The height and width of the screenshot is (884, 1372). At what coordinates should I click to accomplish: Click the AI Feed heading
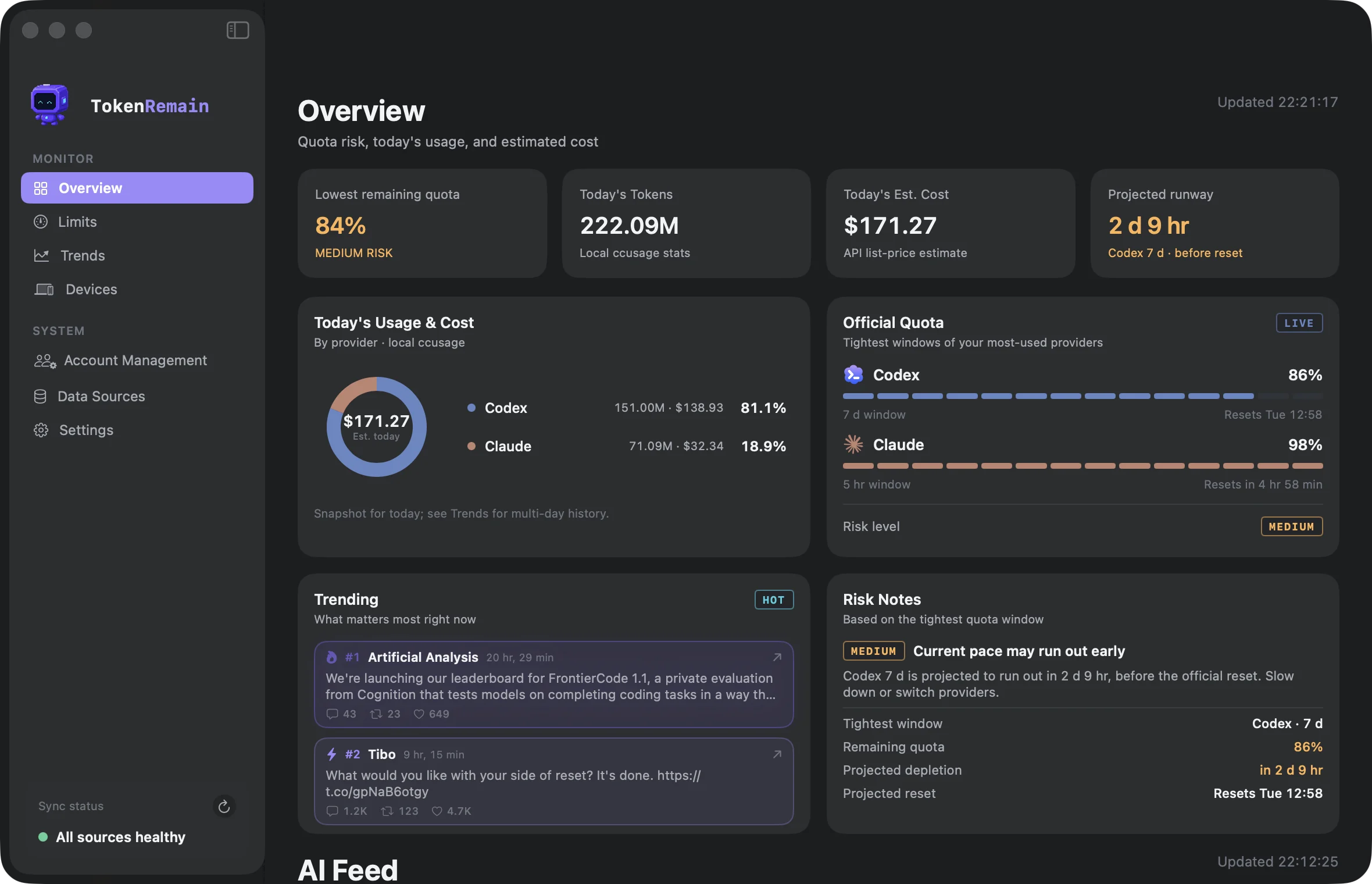coord(348,870)
